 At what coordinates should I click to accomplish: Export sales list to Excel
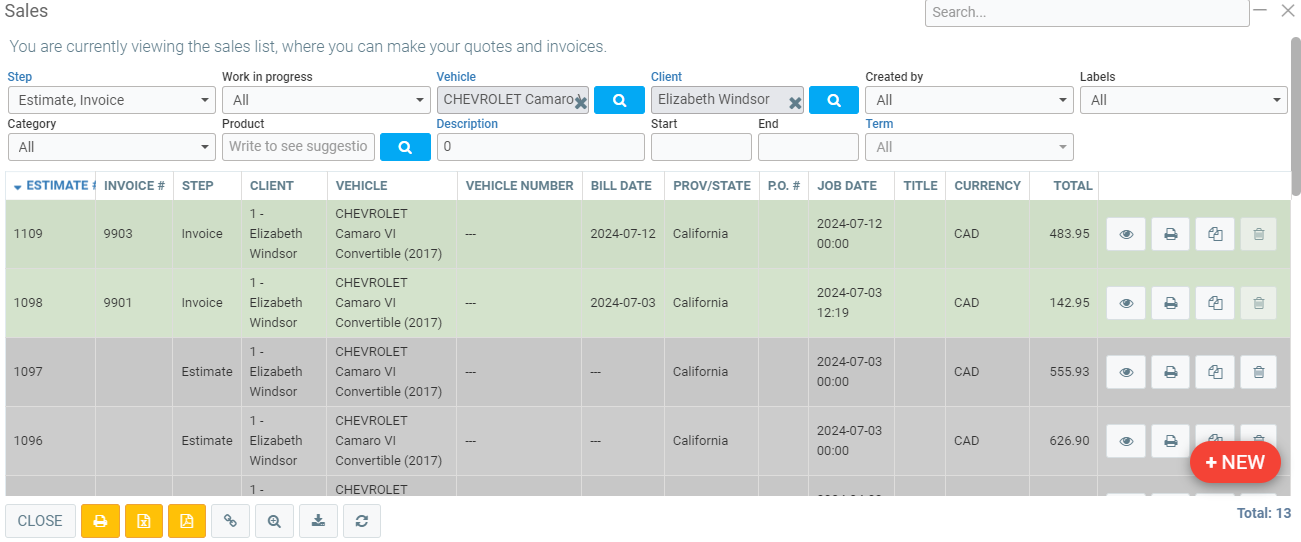point(144,521)
